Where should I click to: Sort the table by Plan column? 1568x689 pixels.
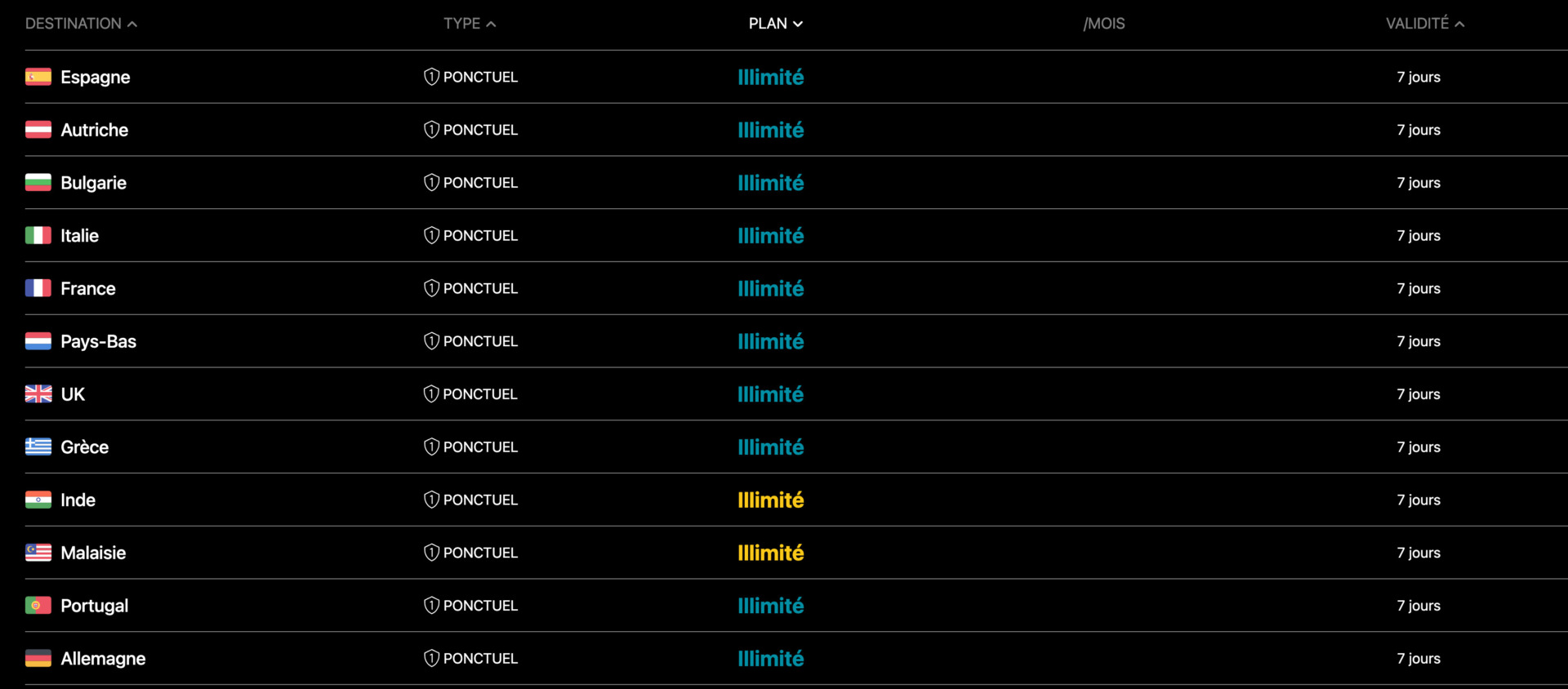775,24
